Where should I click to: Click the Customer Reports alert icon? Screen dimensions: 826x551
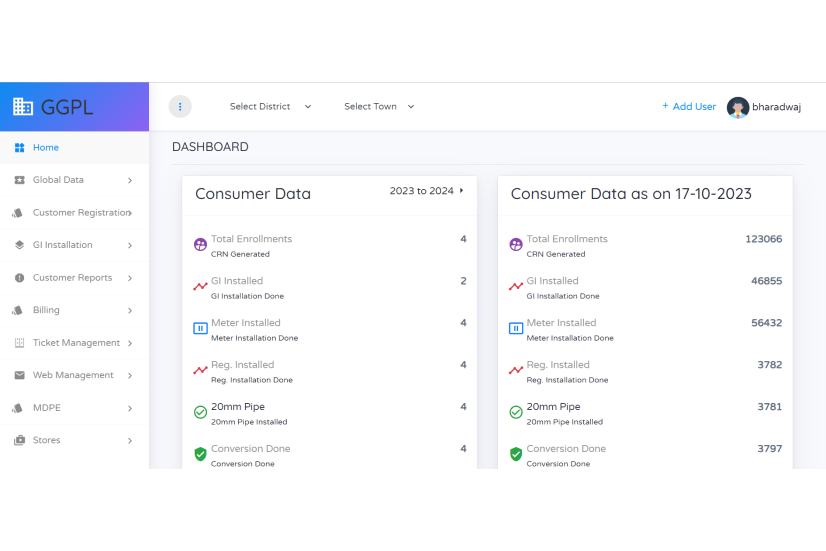pos(19,278)
